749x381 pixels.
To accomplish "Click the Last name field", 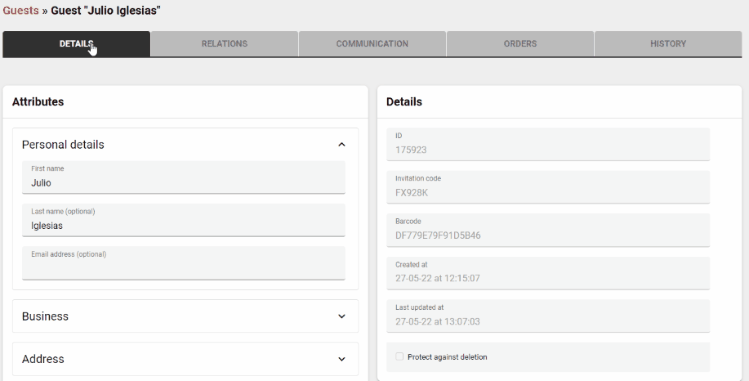I will click(183, 220).
